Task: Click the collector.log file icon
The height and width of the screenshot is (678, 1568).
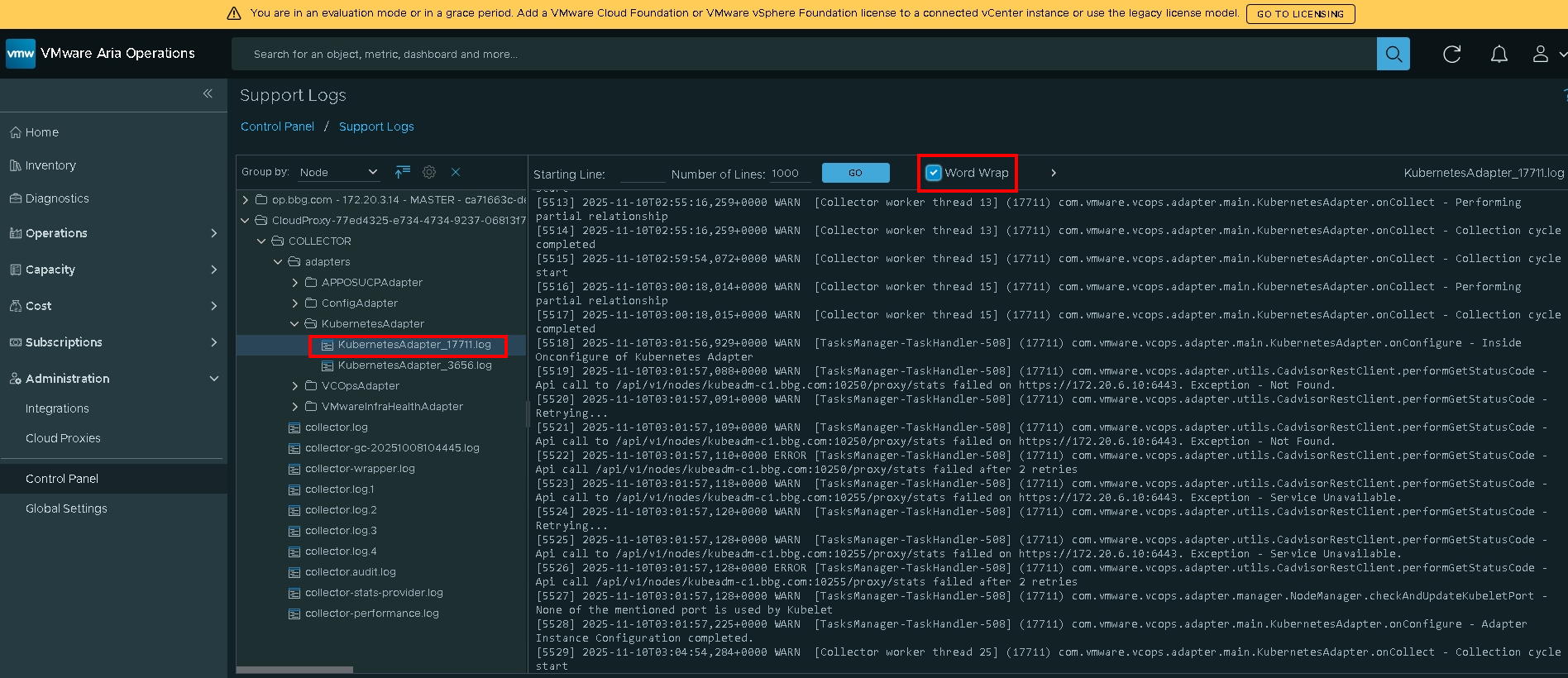Action: 294,427
